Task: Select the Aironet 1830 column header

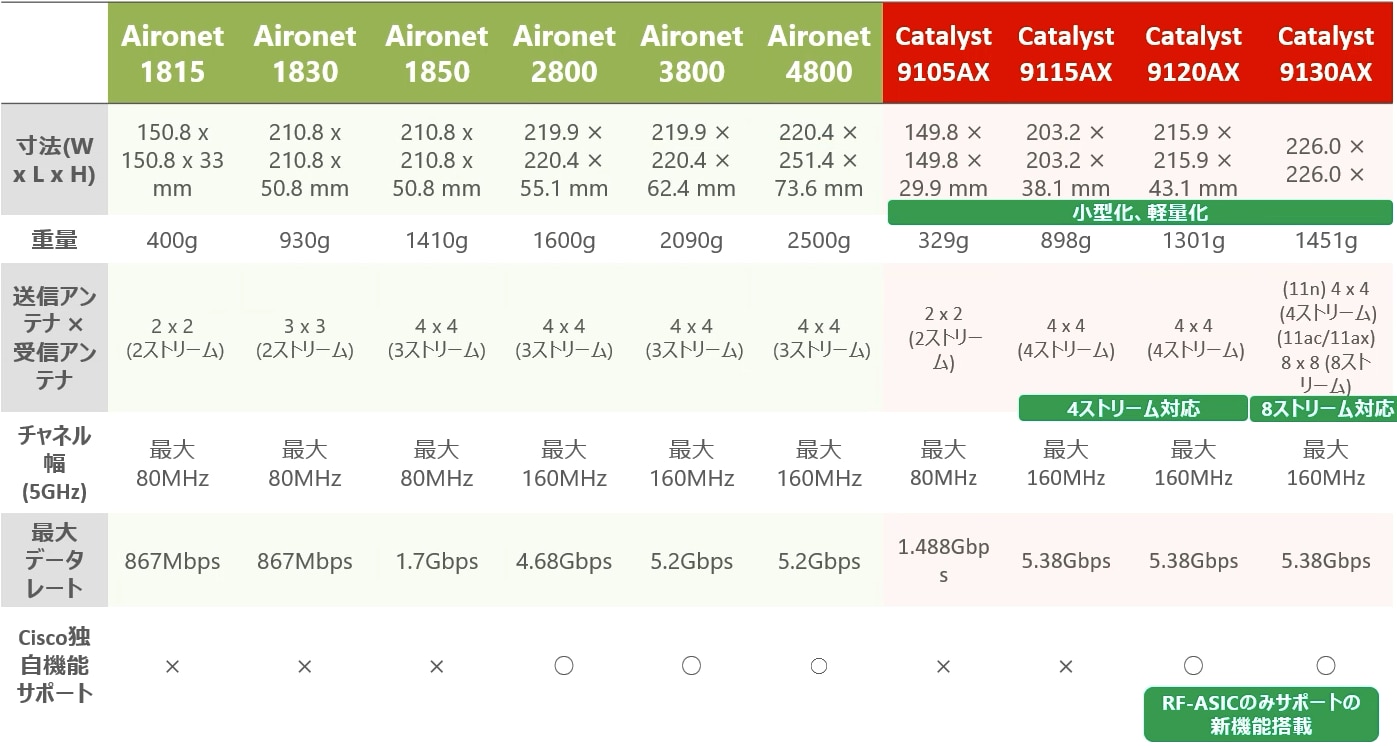Action: 305,53
